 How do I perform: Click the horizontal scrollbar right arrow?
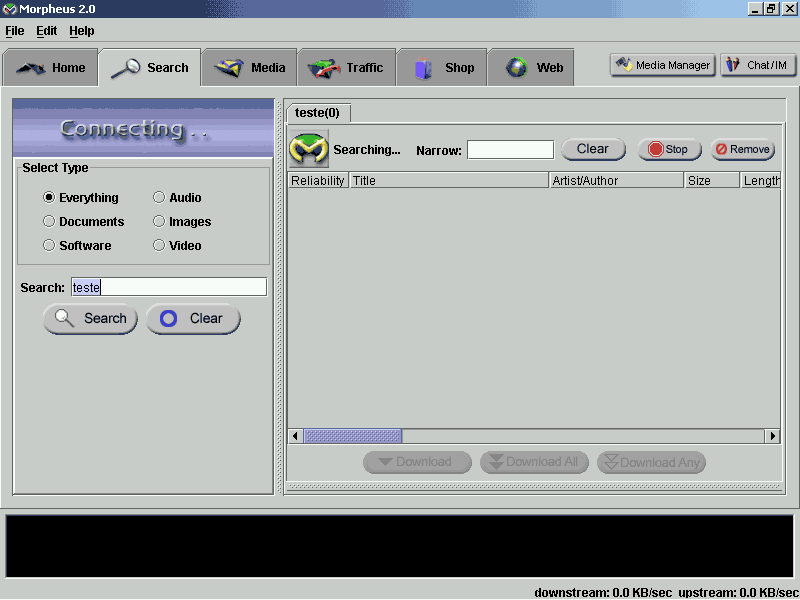pos(772,437)
